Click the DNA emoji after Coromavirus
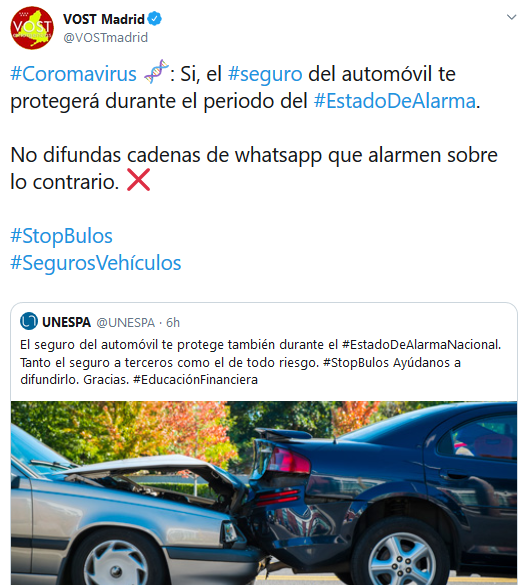This screenshot has height=585, width=527. [x=156, y=71]
